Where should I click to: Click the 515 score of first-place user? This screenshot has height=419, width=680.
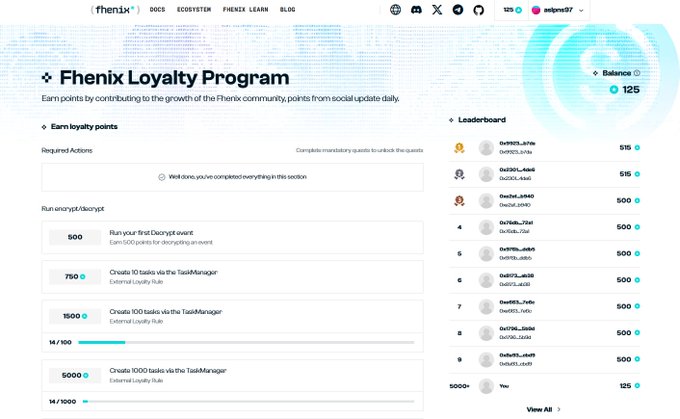click(625, 147)
